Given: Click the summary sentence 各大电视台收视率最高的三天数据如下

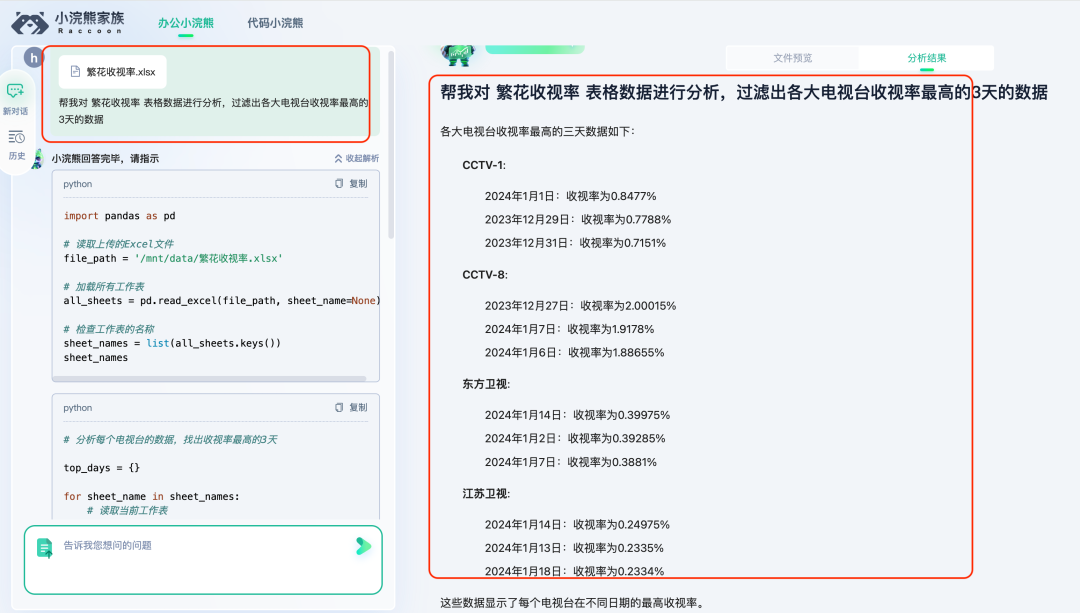Looking at the screenshot, I should click(x=538, y=132).
